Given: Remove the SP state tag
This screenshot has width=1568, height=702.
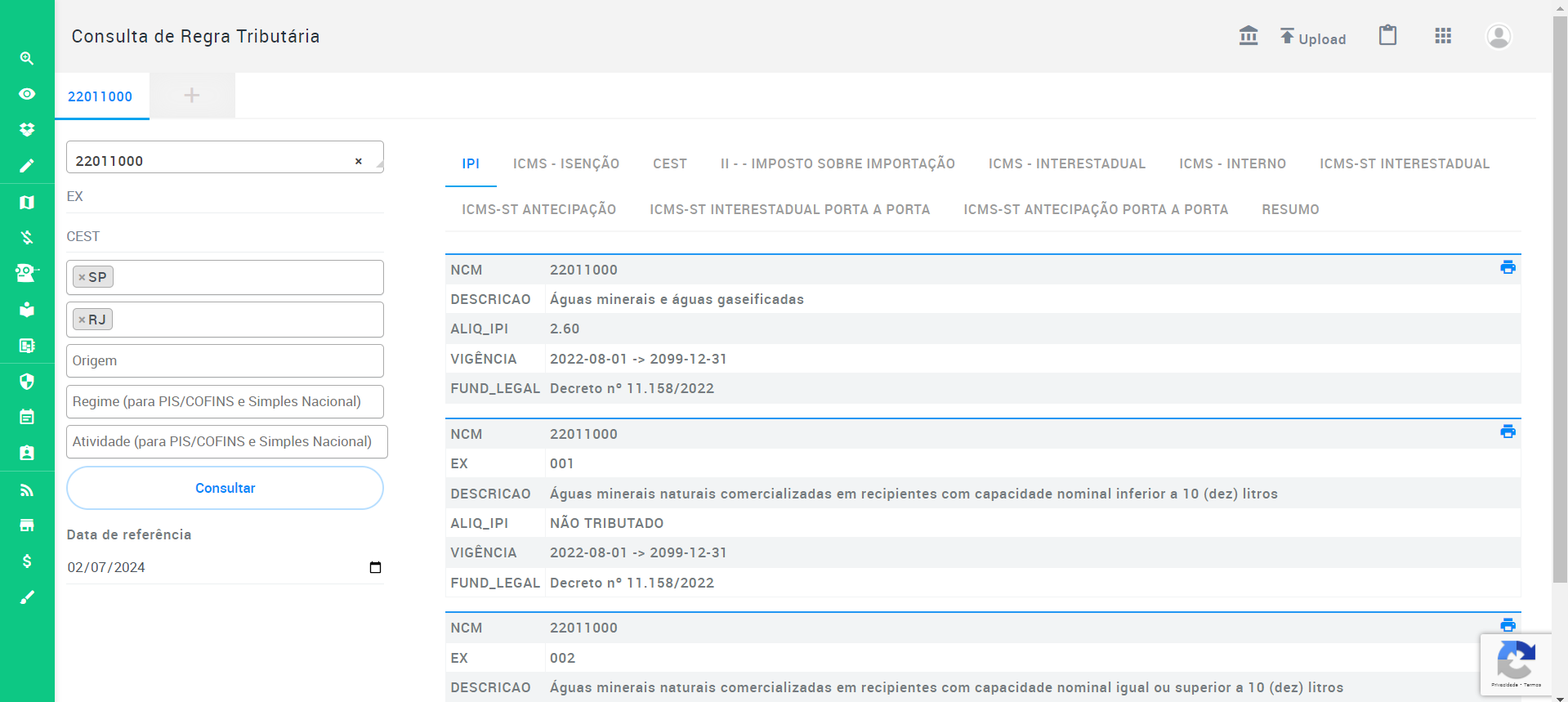Looking at the screenshot, I should pyautogui.click(x=82, y=277).
